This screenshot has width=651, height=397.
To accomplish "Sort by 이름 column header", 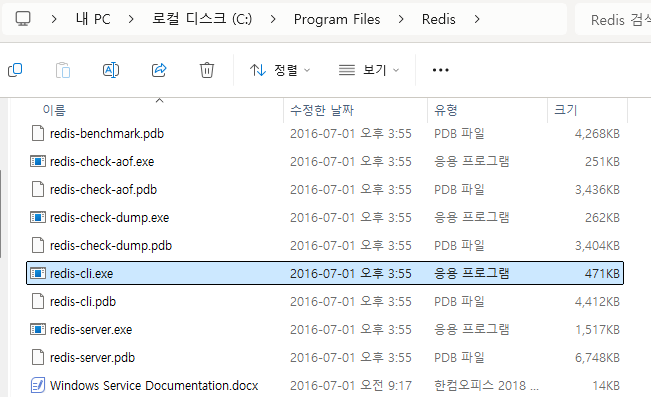I will pyautogui.click(x=54, y=110).
